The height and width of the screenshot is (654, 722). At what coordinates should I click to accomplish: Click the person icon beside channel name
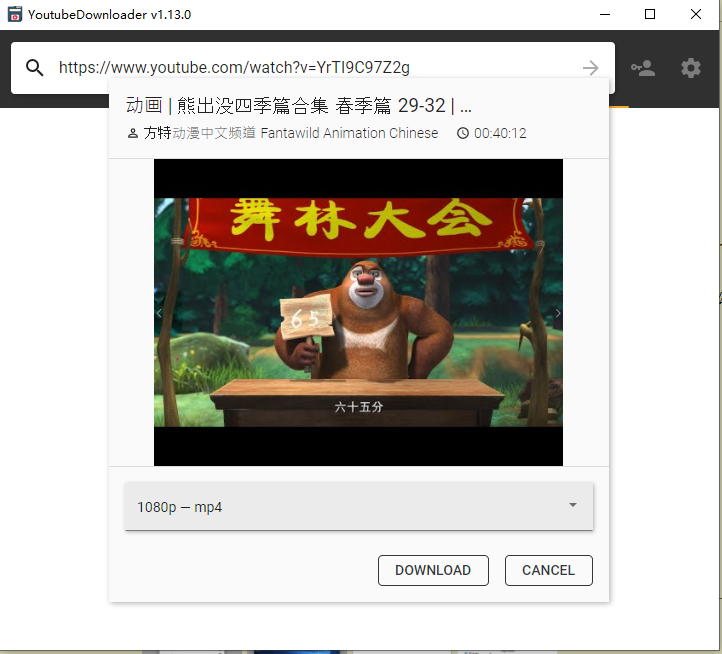pyautogui.click(x=133, y=134)
